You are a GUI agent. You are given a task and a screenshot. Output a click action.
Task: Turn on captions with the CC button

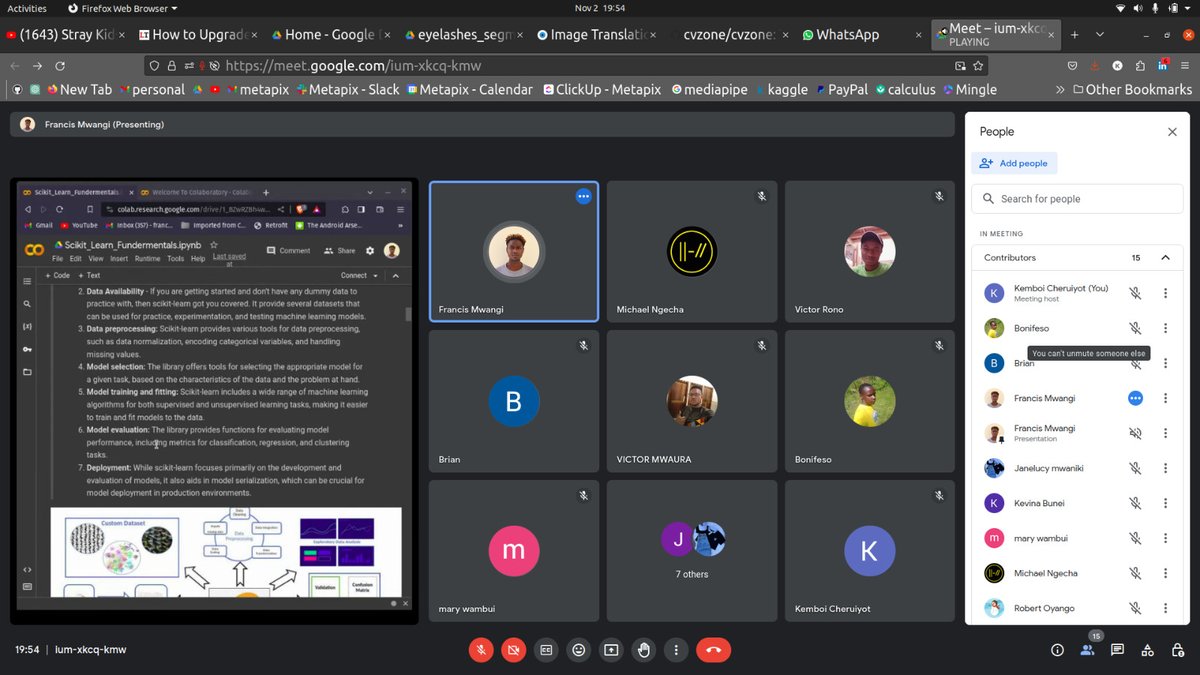point(546,650)
